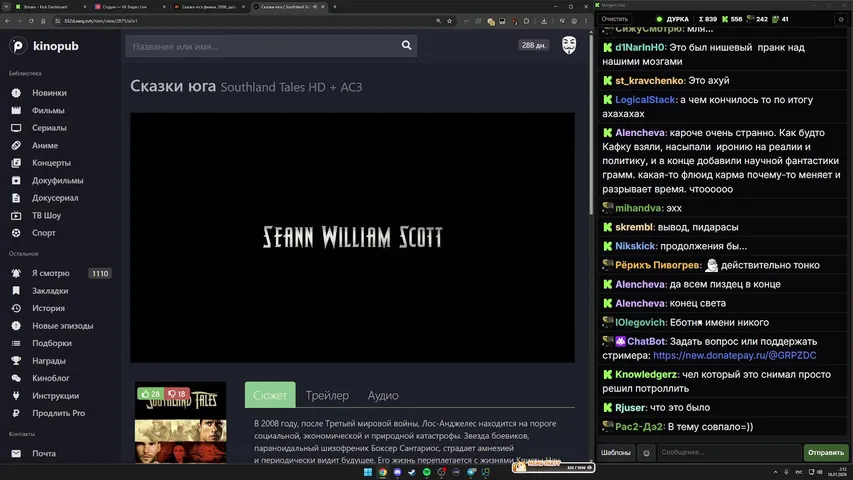Image resolution: width=853 pixels, height=480 pixels.
Task: Open the Аниме category
Action: [x=45, y=145]
